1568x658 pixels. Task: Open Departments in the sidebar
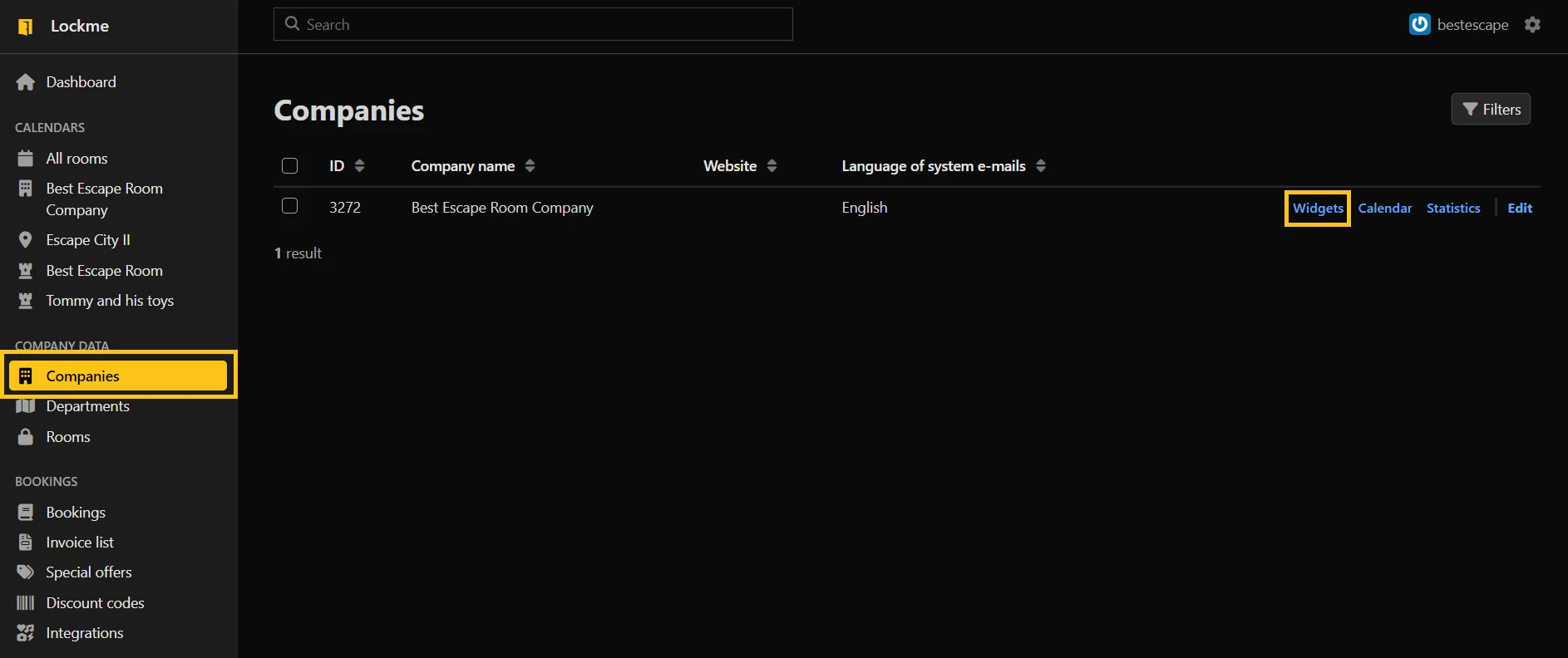click(x=87, y=406)
